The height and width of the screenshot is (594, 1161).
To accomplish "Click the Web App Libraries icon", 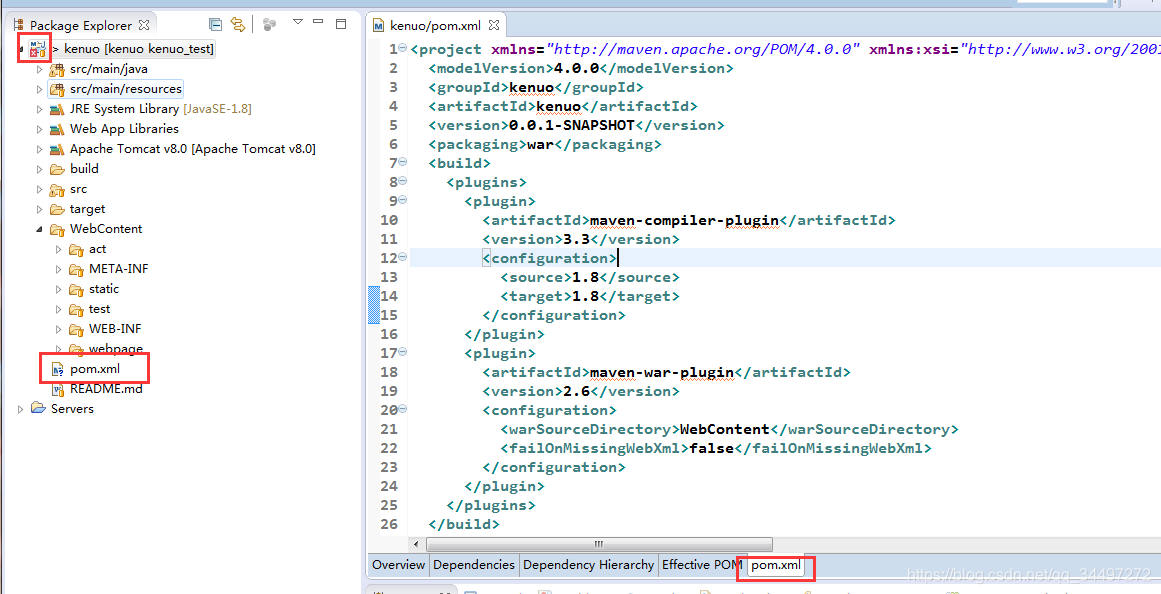I will click(x=57, y=130).
